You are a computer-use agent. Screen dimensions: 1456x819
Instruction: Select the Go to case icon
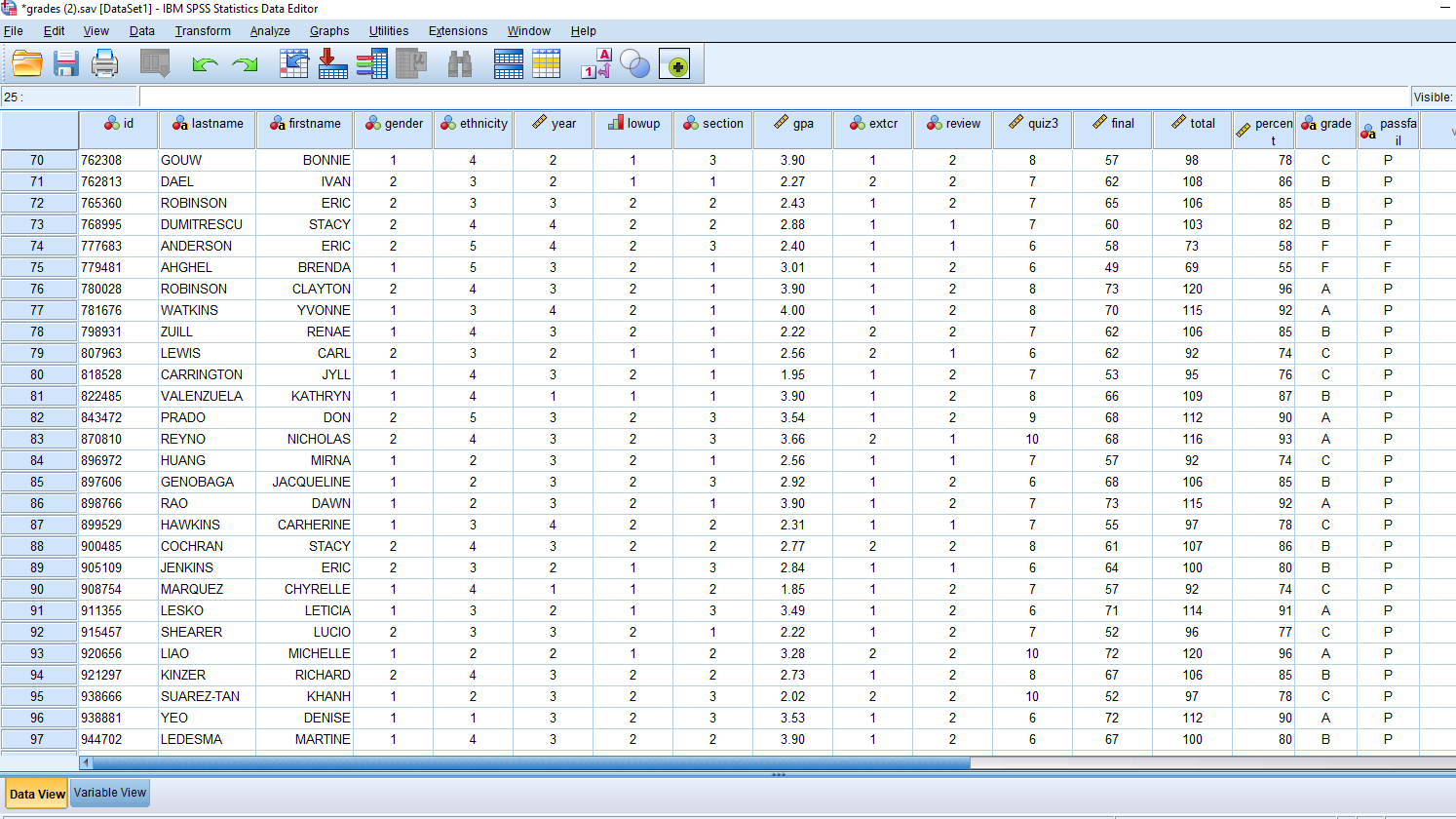295,62
